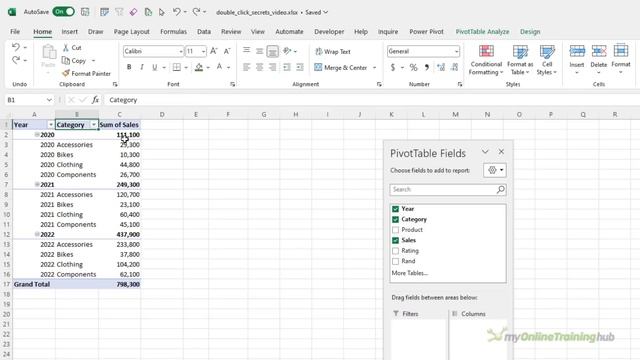The width and height of the screenshot is (640, 360).
Task: Decrease the indent
Action: pos(287,67)
